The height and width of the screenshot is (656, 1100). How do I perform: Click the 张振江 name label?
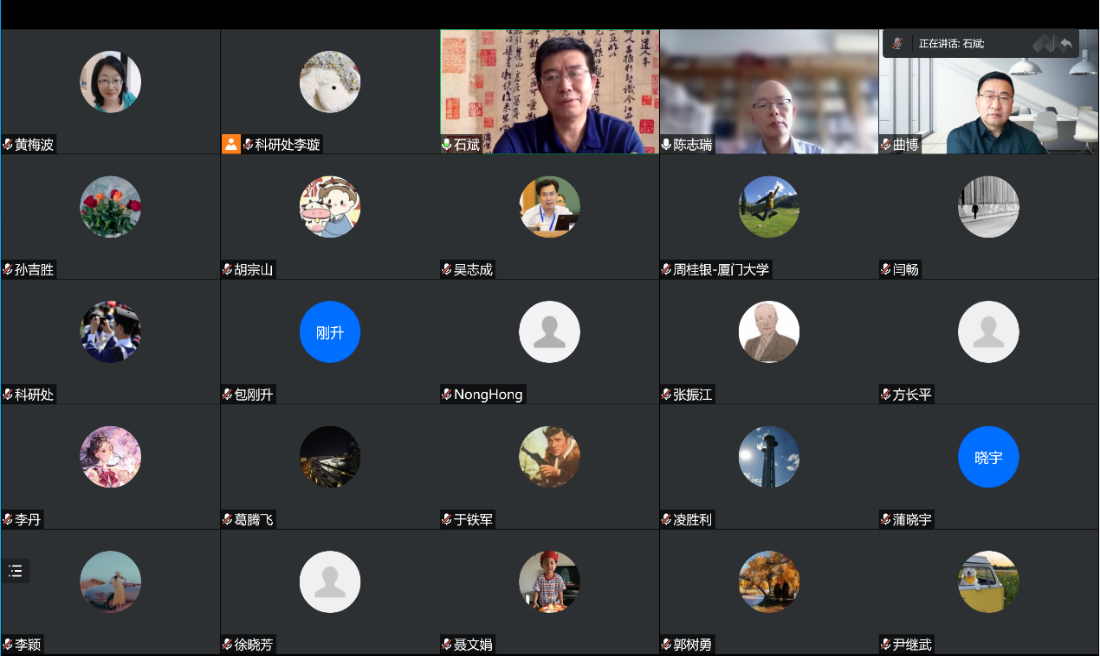coord(693,395)
